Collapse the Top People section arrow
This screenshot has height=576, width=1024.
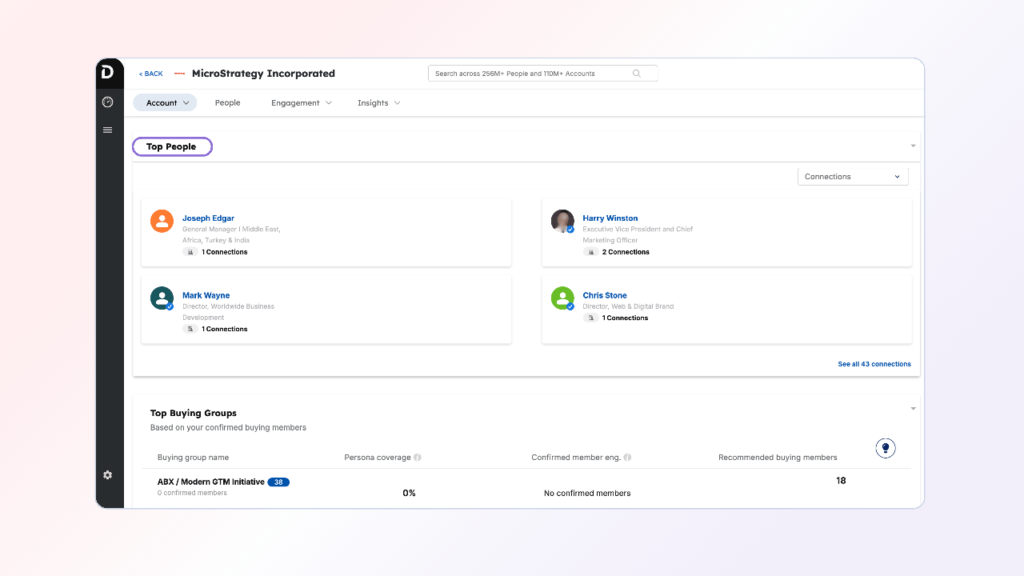(x=913, y=146)
